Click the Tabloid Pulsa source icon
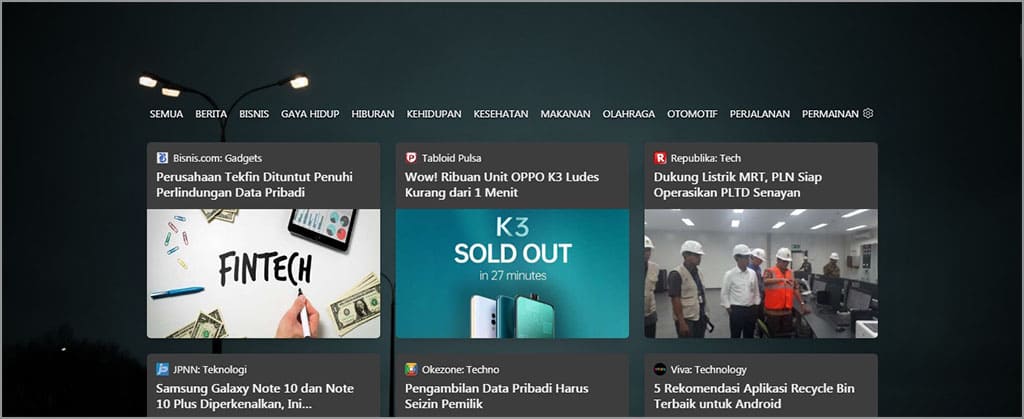The height and width of the screenshot is (419, 1024). click(x=411, y=158)
